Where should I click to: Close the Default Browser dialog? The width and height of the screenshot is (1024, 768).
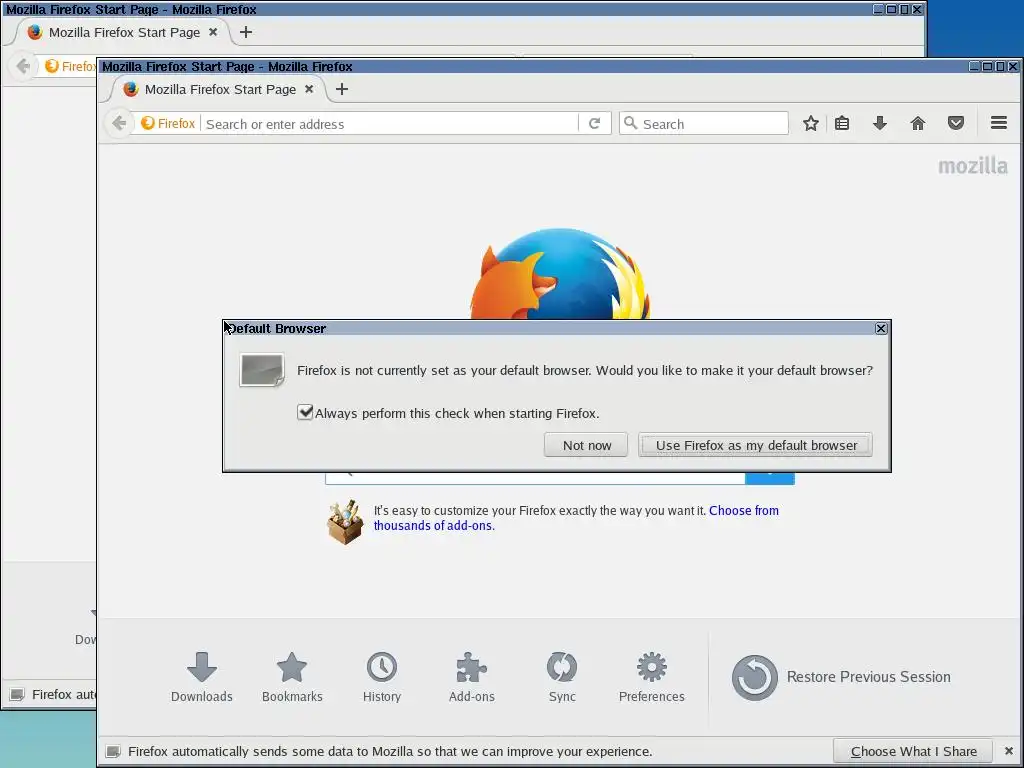pos(881,328)
